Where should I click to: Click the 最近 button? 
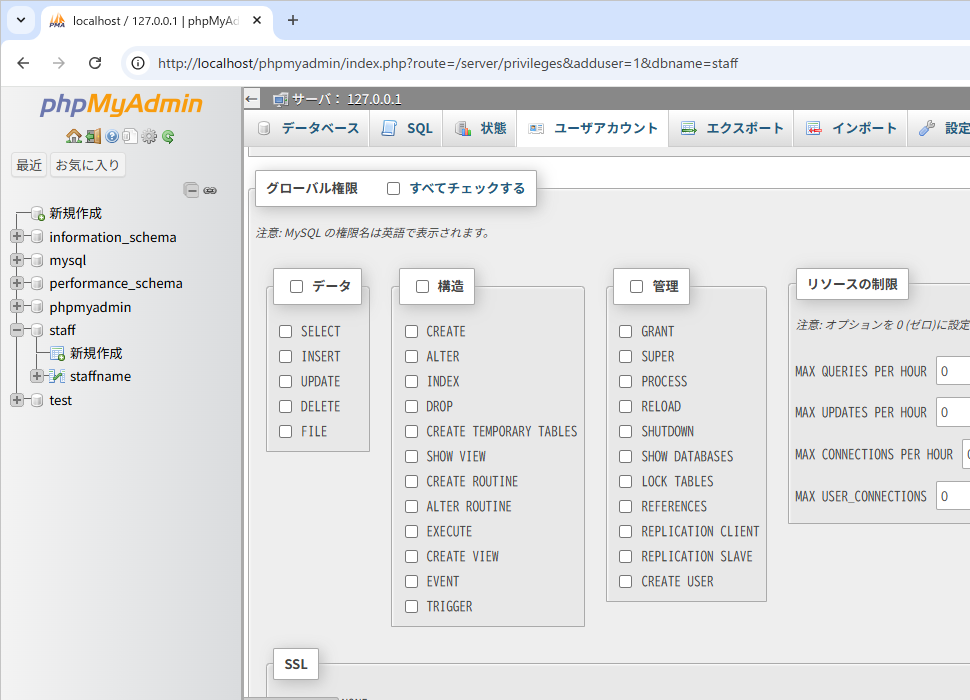pyautogui.click(x=29, y=165)
